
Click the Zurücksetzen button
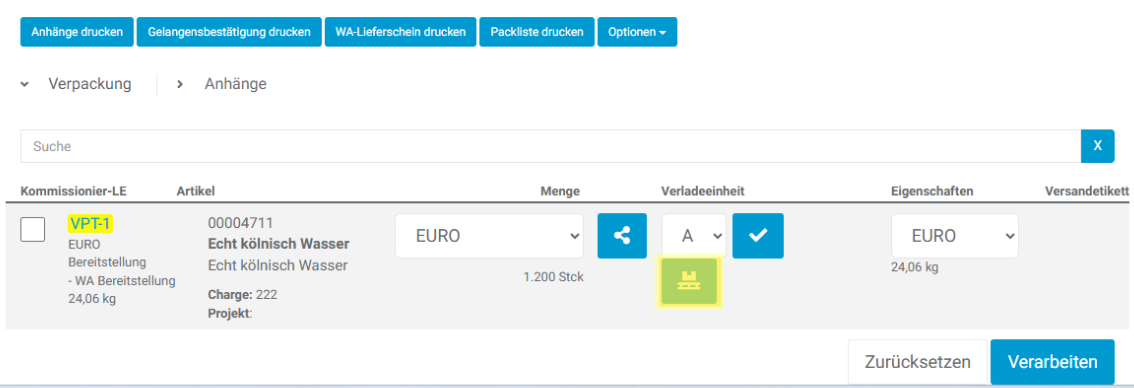(x=917, y=362)
